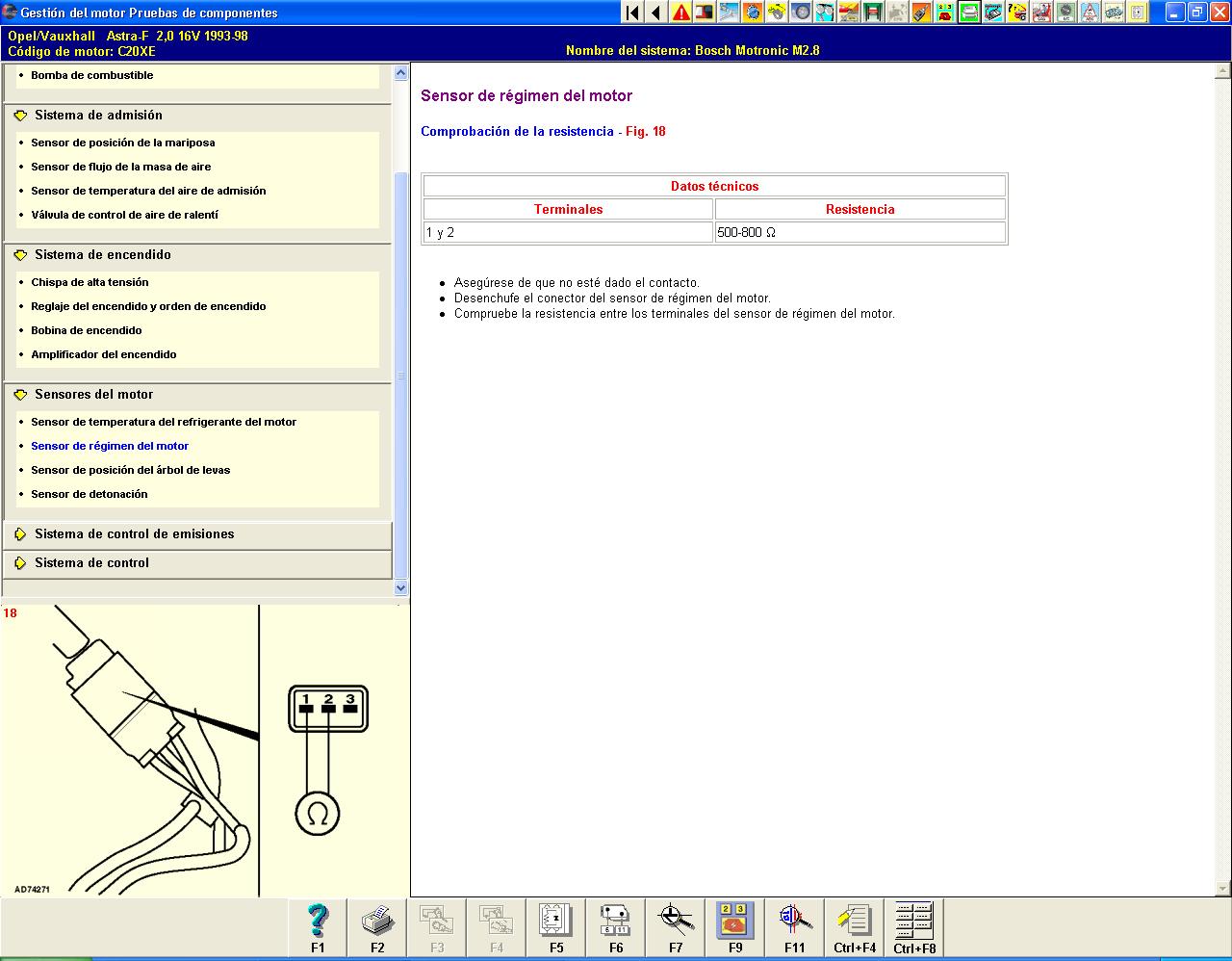
Task: Click the figure 18 connector diagram
Action: point(327,751)
